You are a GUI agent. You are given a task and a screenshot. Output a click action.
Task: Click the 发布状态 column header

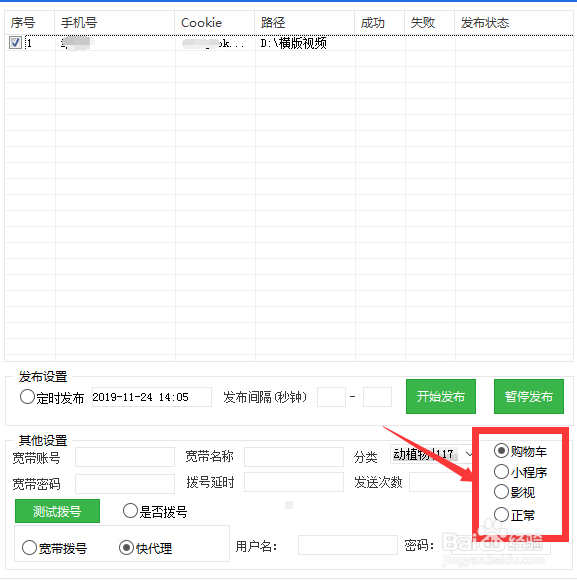[514, 23]
